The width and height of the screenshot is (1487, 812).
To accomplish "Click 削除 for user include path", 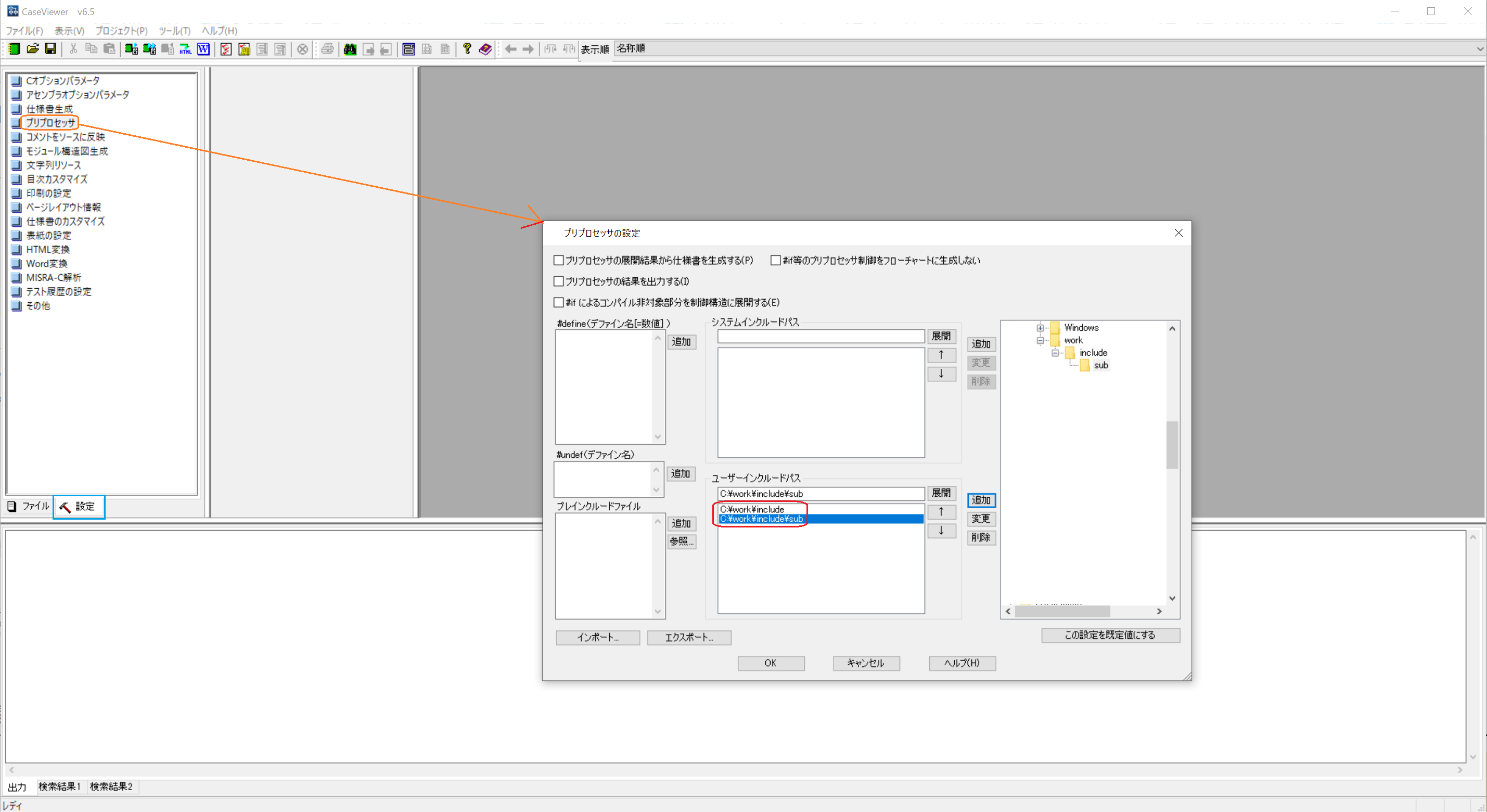I will click(981, 537).
